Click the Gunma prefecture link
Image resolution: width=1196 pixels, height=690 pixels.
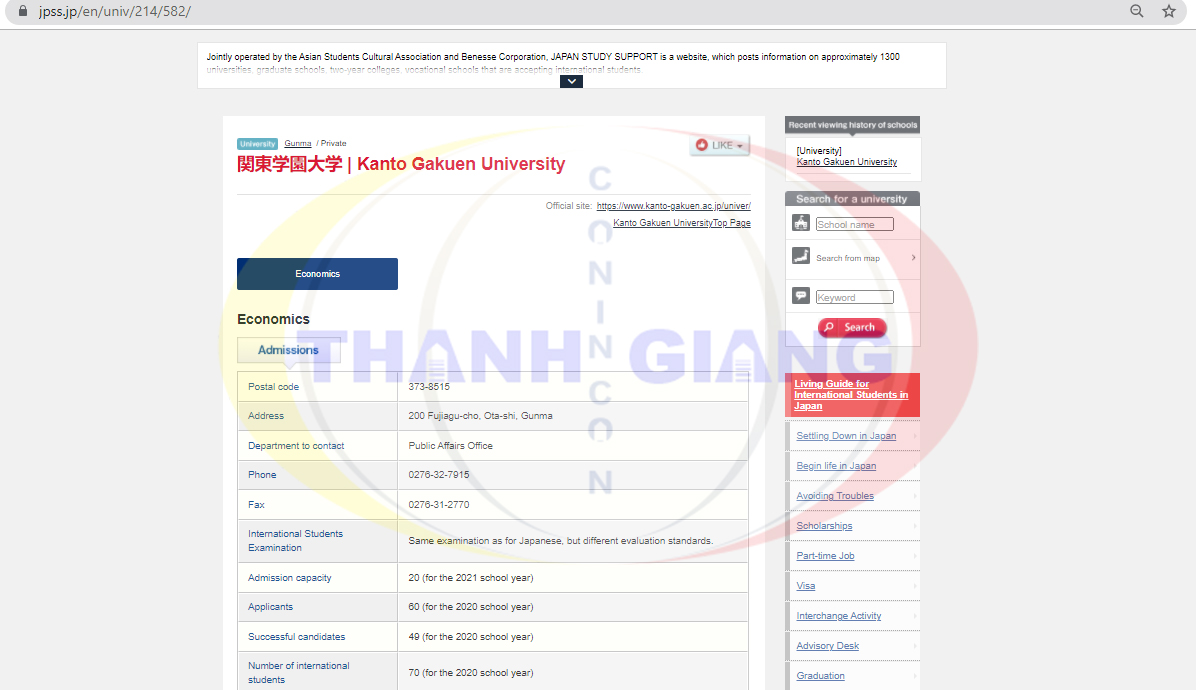pyautogui.click(x=297, y=144)
